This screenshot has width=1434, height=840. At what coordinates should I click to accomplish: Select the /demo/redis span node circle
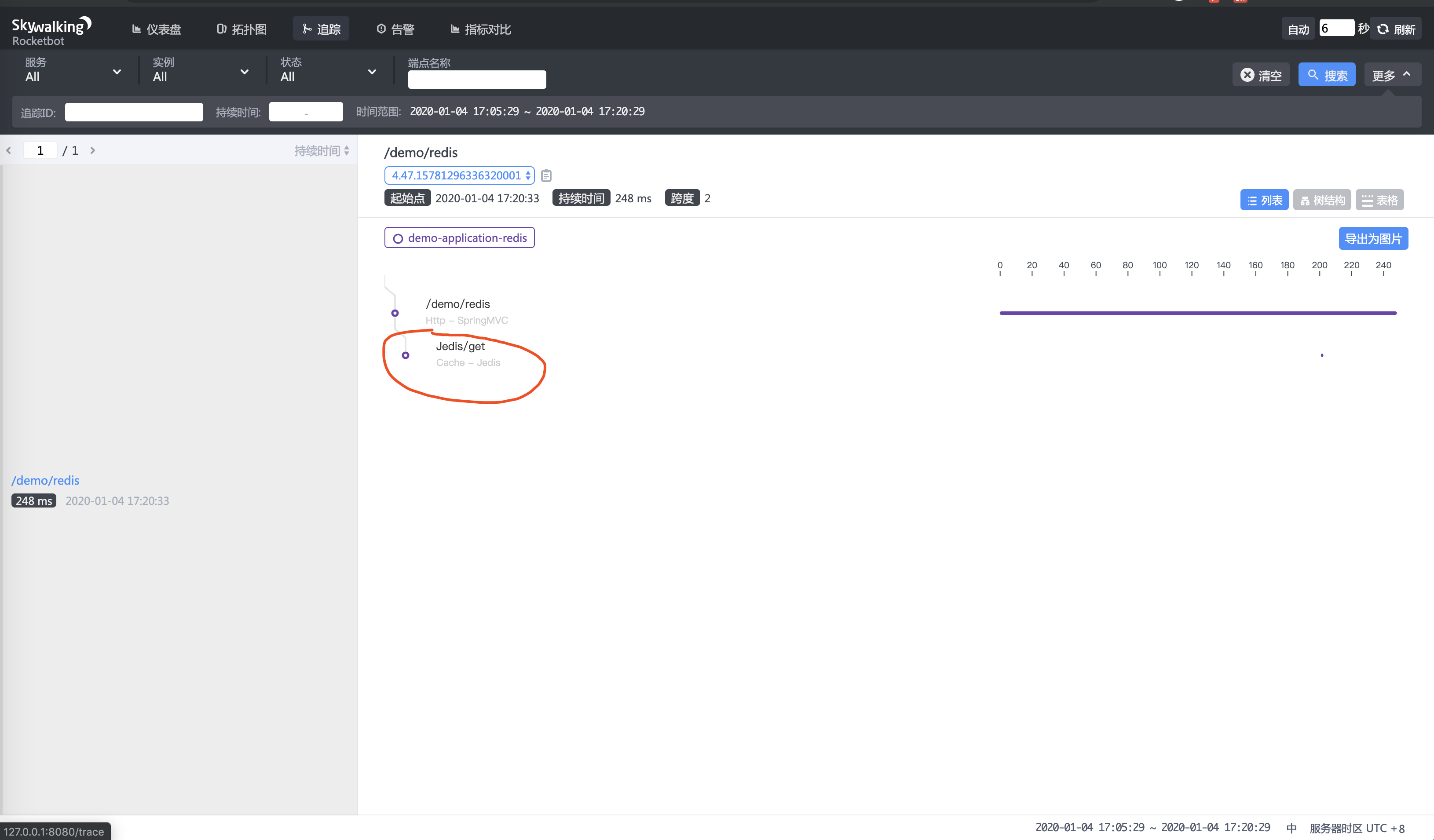(x=395, y=314)
